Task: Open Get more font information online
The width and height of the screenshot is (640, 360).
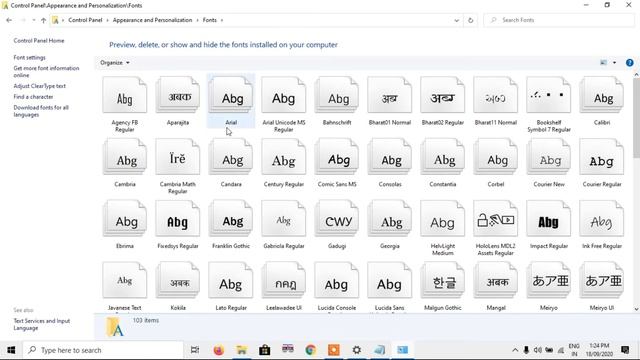Action: (46, 72)
